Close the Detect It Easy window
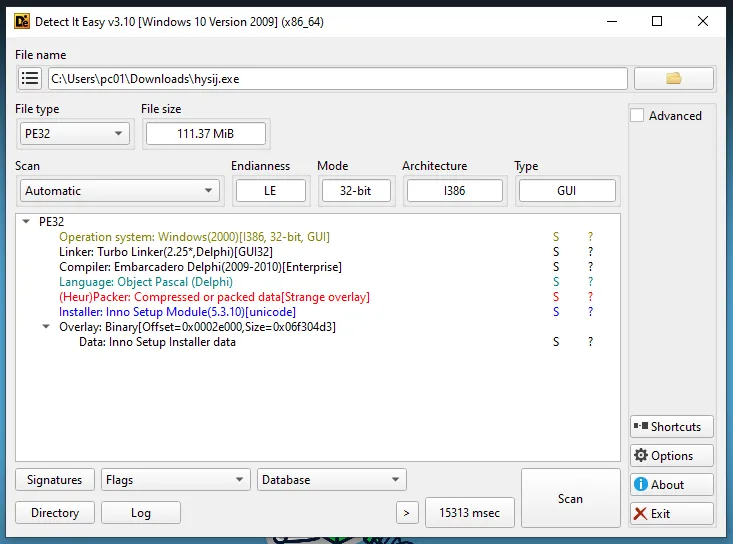The height and width of the screenshot is (544, 733). pos(703,21)
